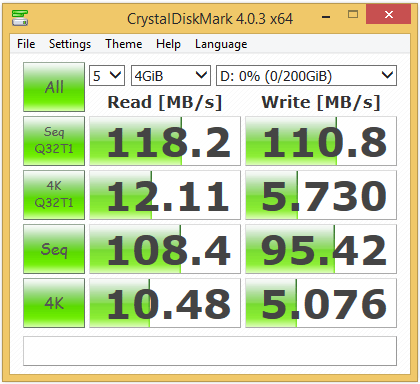Open the drive dropdown showing D: 0%
This screenshot has width=420, height=384.
(306, 76)
